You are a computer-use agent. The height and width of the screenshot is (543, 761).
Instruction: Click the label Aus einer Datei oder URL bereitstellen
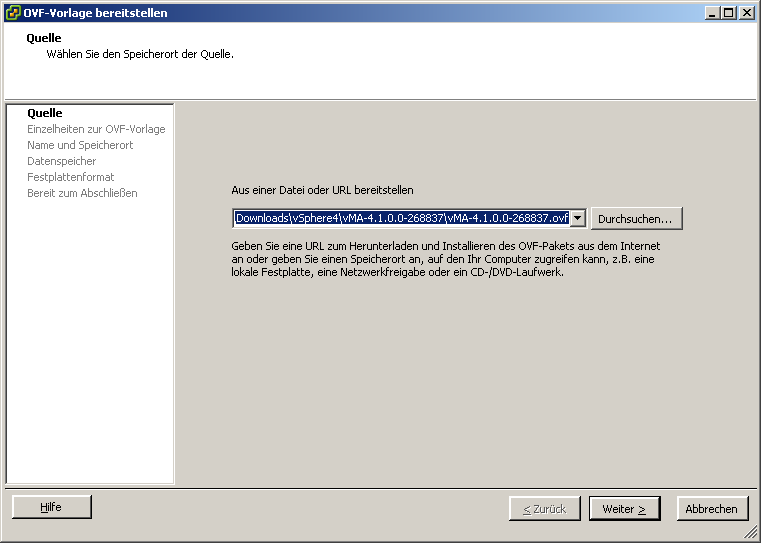[322, 190]
